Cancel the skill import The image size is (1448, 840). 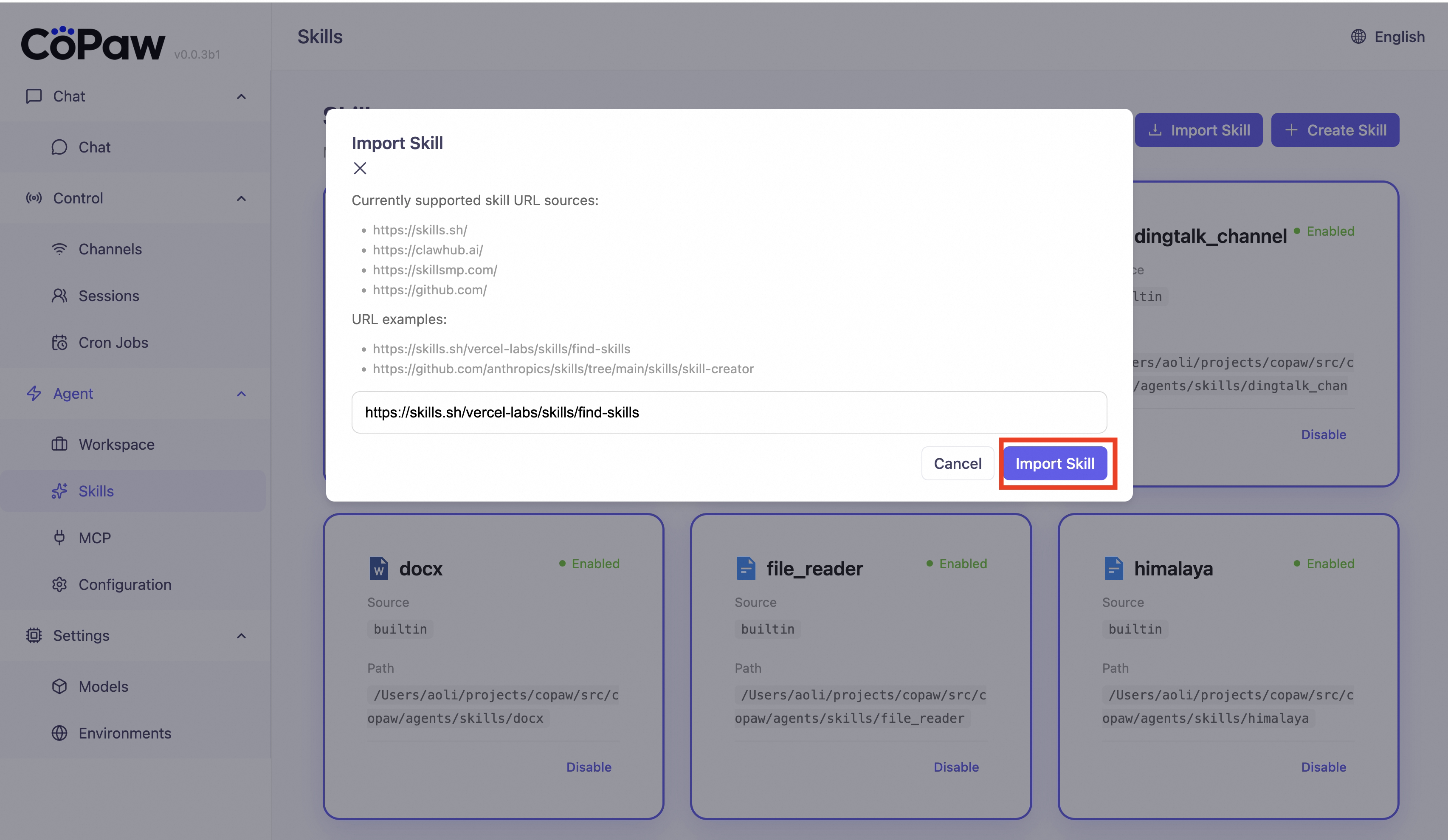point(957,463)
